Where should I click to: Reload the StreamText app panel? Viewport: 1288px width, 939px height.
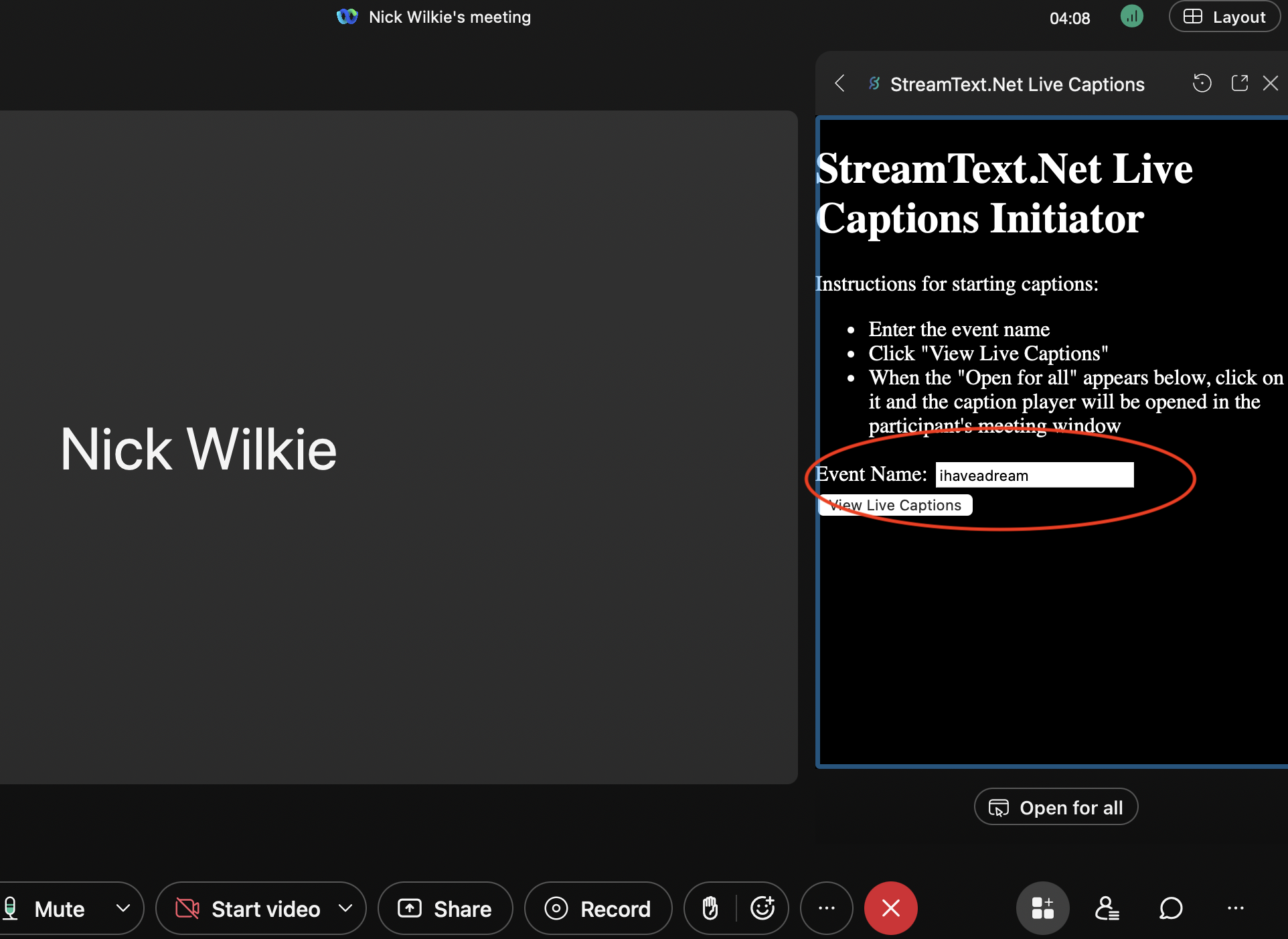[x=1202, y=84]
